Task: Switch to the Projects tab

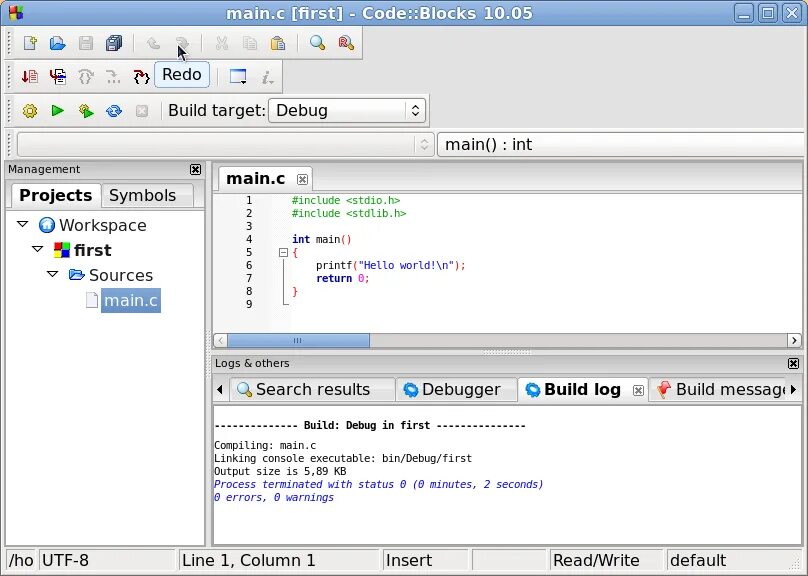Action: click(x=56, y=196)
